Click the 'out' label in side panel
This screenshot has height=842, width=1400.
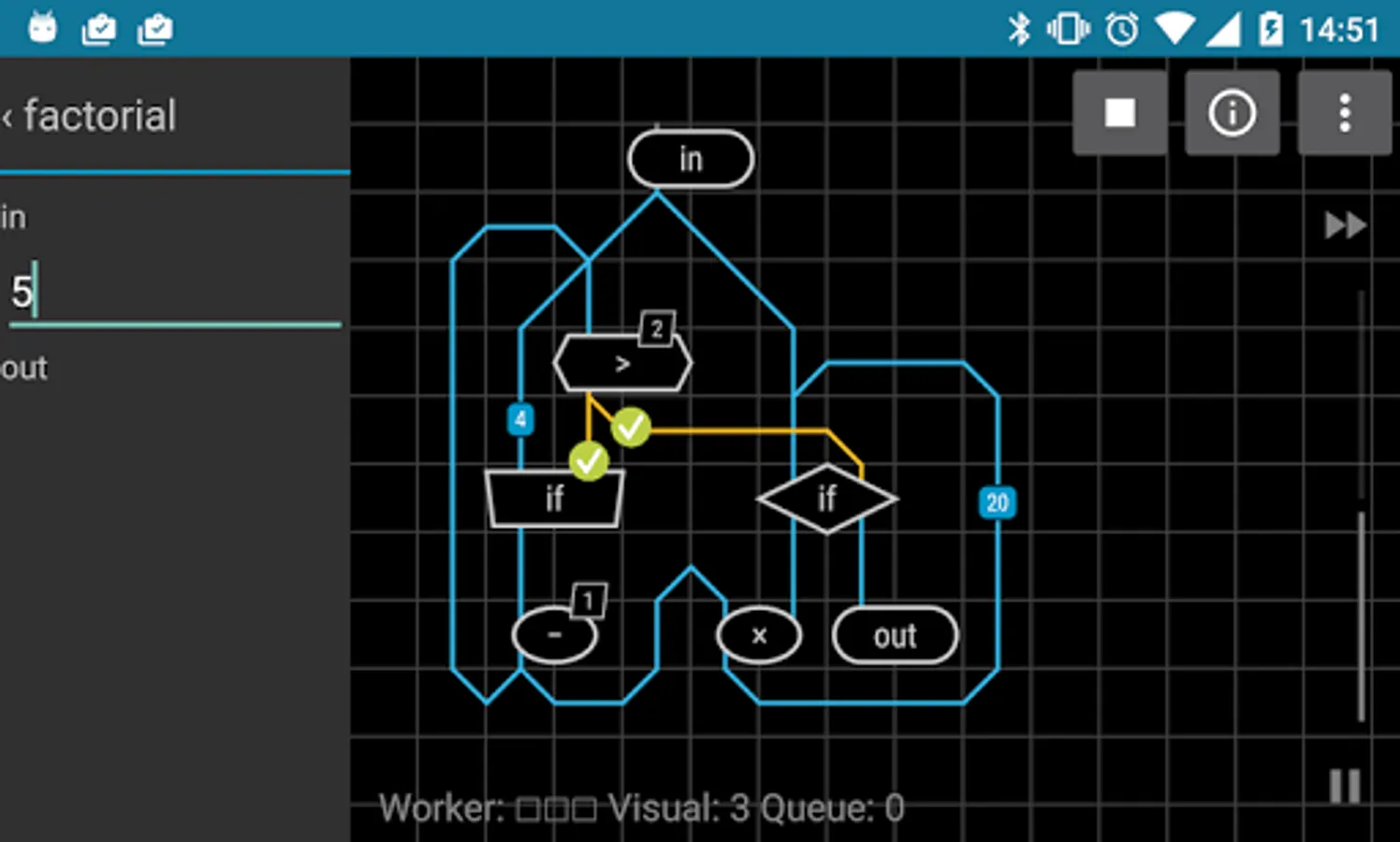tap(23, 368)
